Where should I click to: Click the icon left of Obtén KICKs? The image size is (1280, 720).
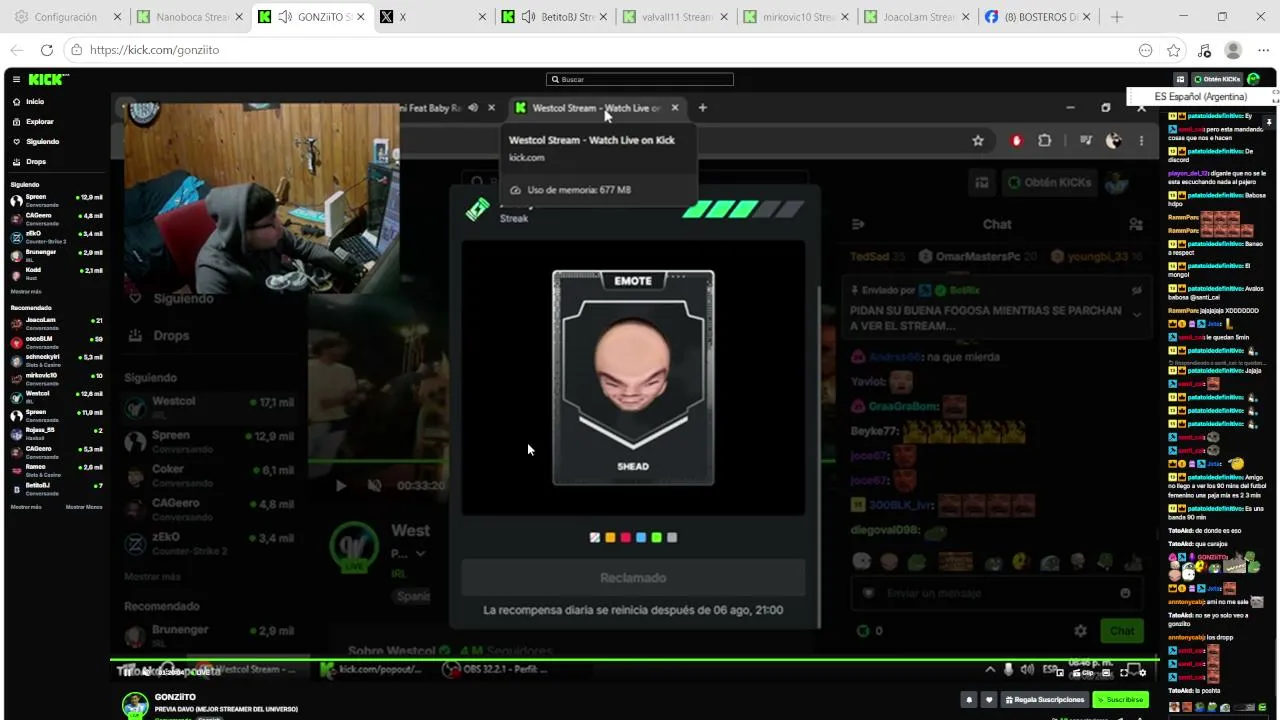click(x=1181, y=79)
